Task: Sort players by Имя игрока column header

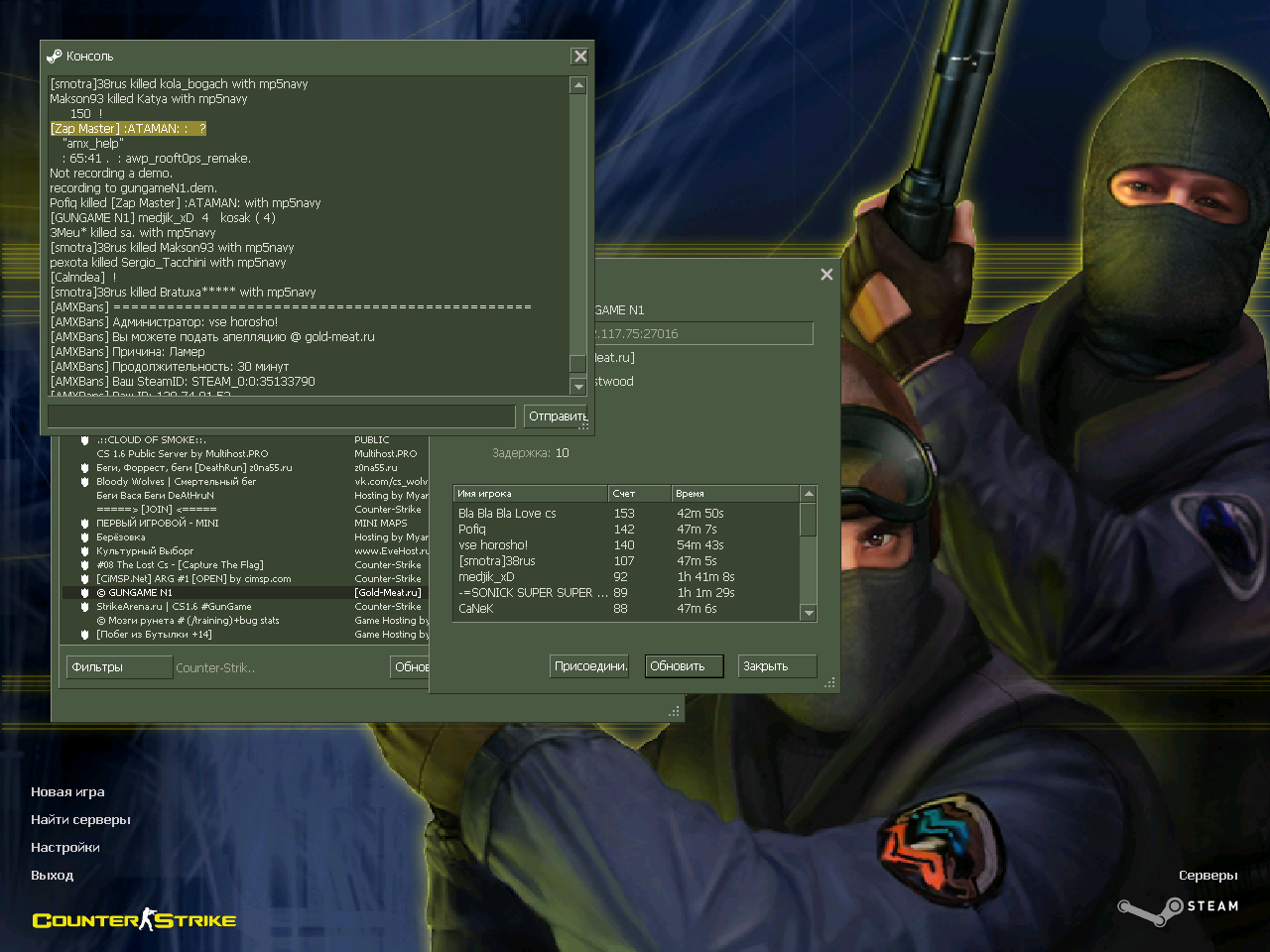Action: coord(531,493)
